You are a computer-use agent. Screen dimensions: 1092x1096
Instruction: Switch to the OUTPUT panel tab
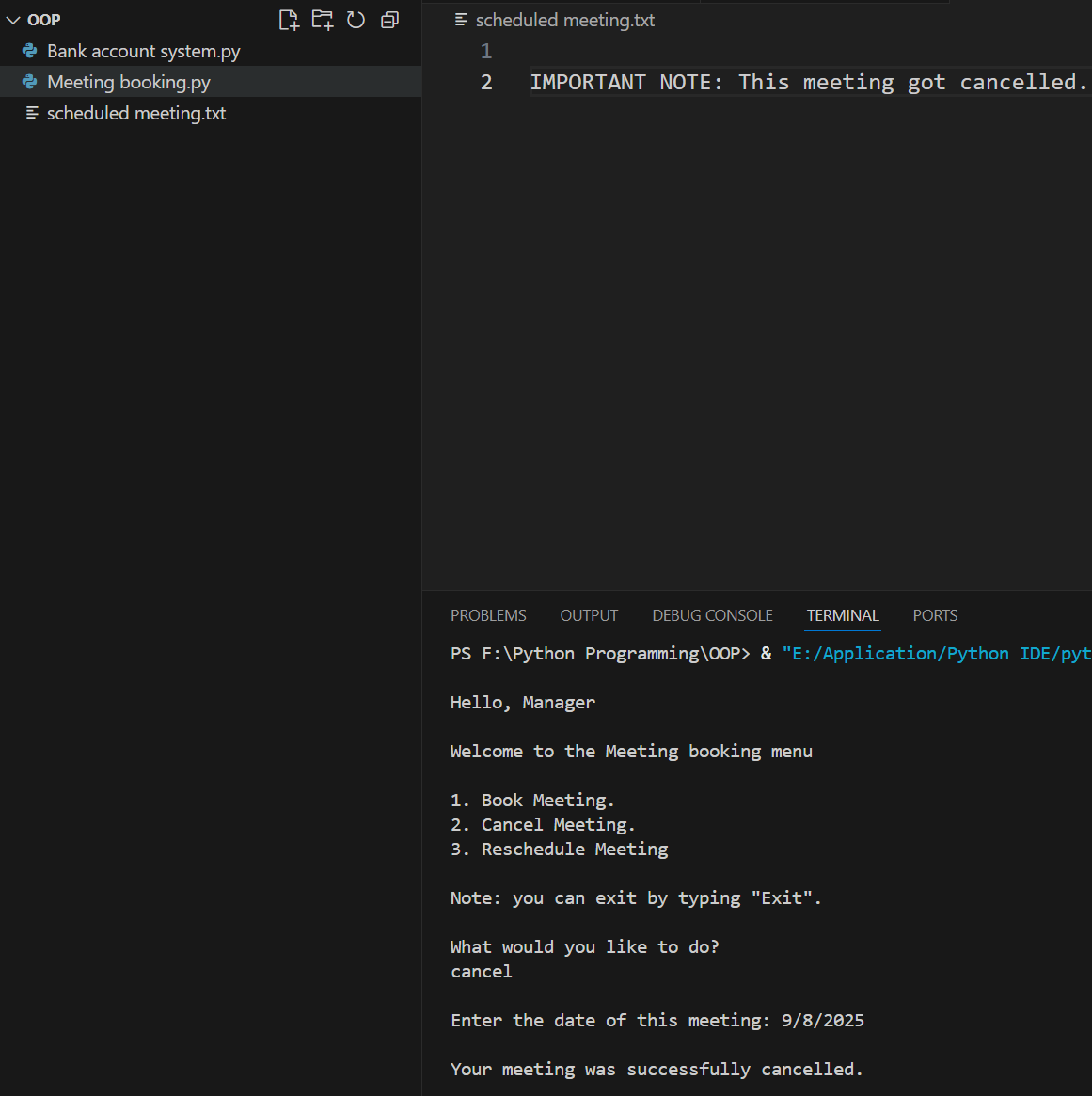[589, 615]
